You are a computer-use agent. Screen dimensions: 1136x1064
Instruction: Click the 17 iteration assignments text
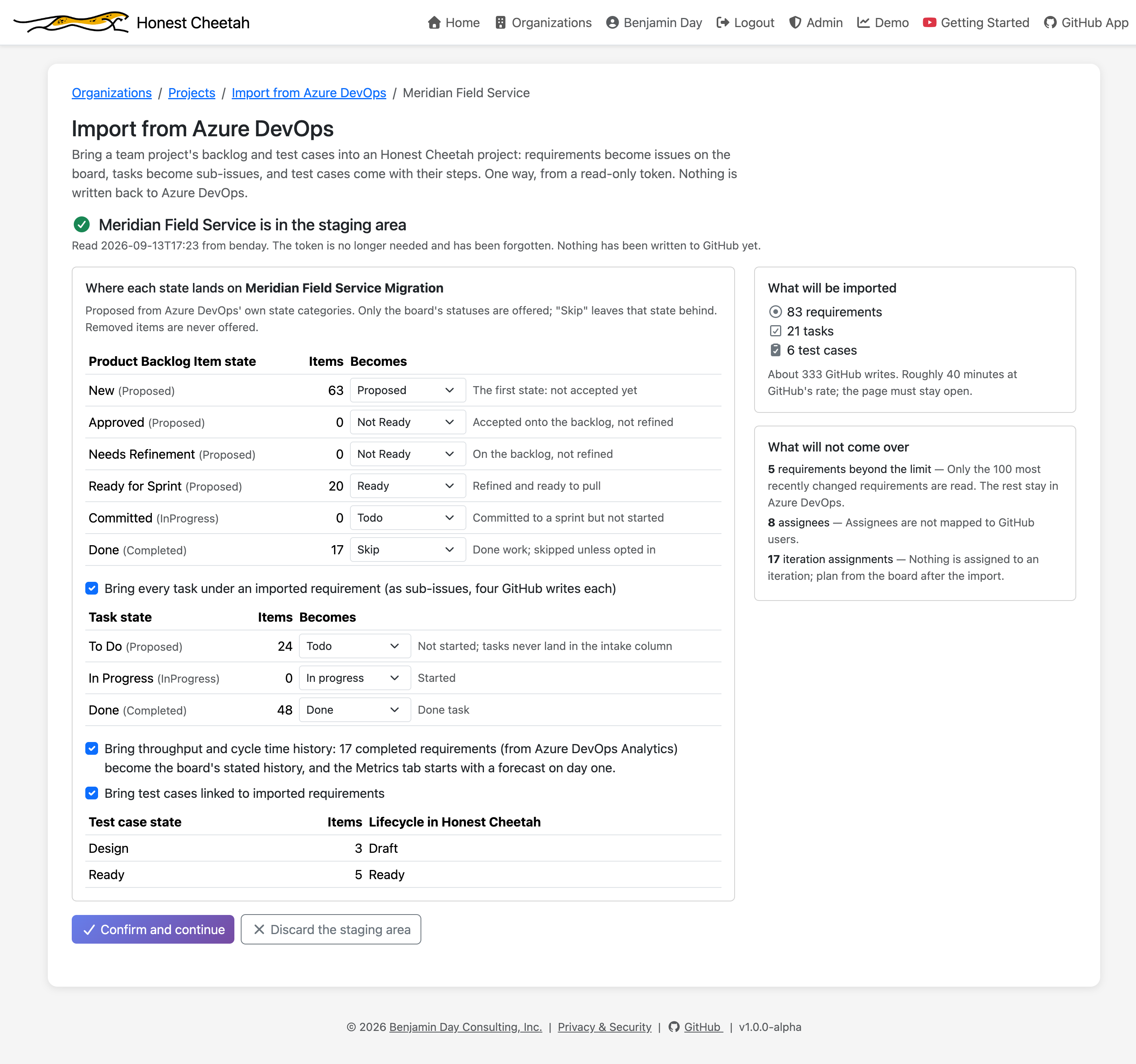click(x=830, y=559)
